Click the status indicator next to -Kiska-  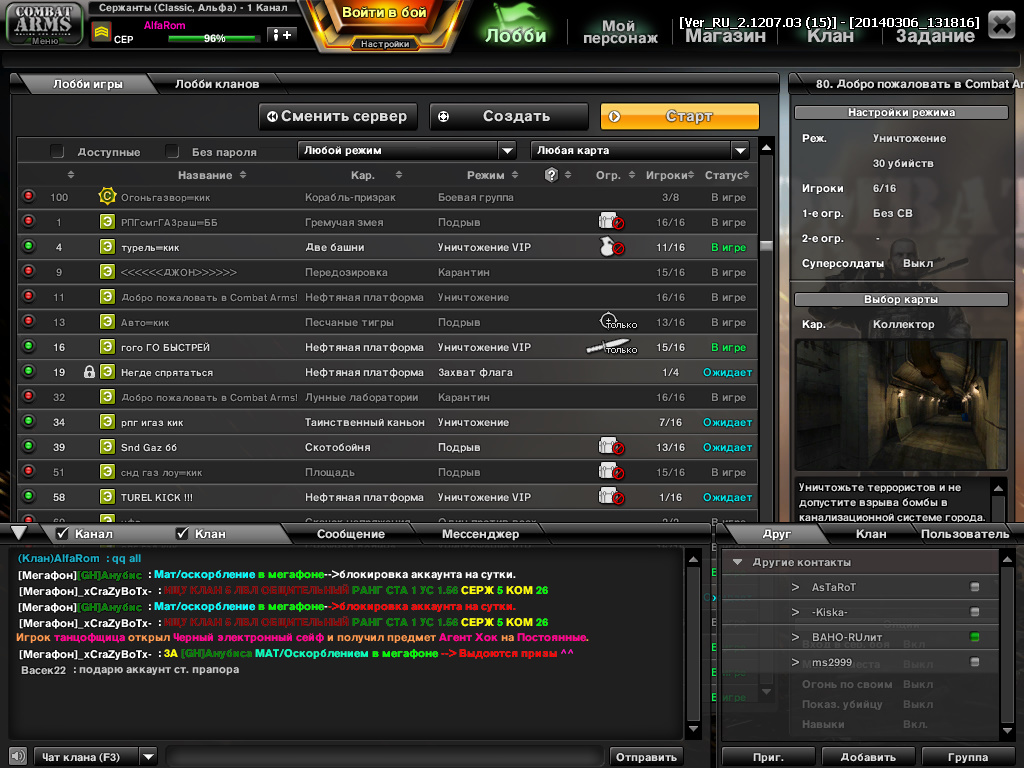(974, 612)
